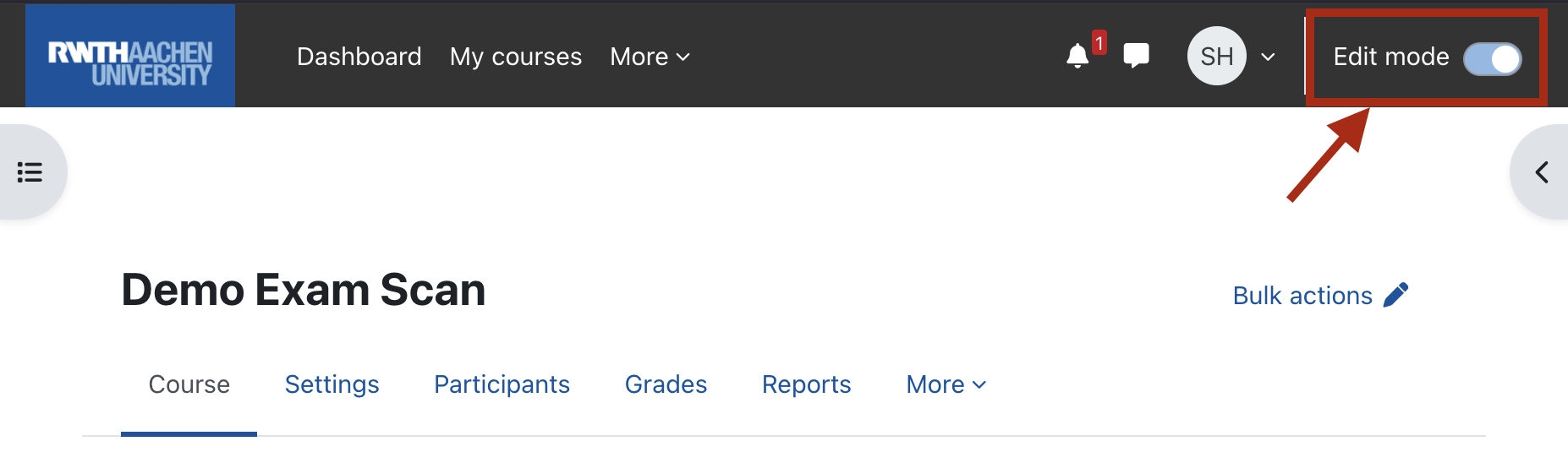This screenshot has height=463, width=1568.
Task: Go to the Dashboard menu item
Action: pyautogui.click(x=359, y=57)
